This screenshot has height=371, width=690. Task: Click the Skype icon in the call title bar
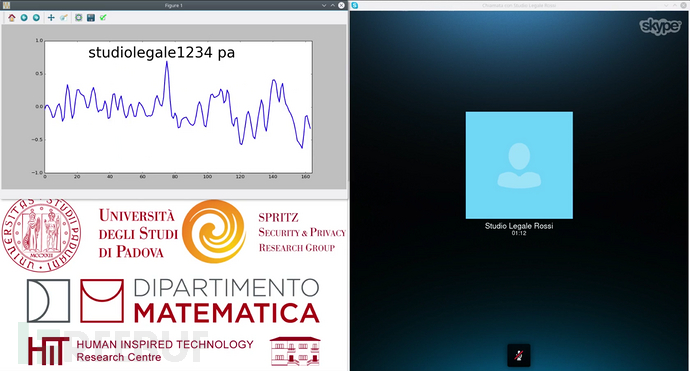[355, 5]
